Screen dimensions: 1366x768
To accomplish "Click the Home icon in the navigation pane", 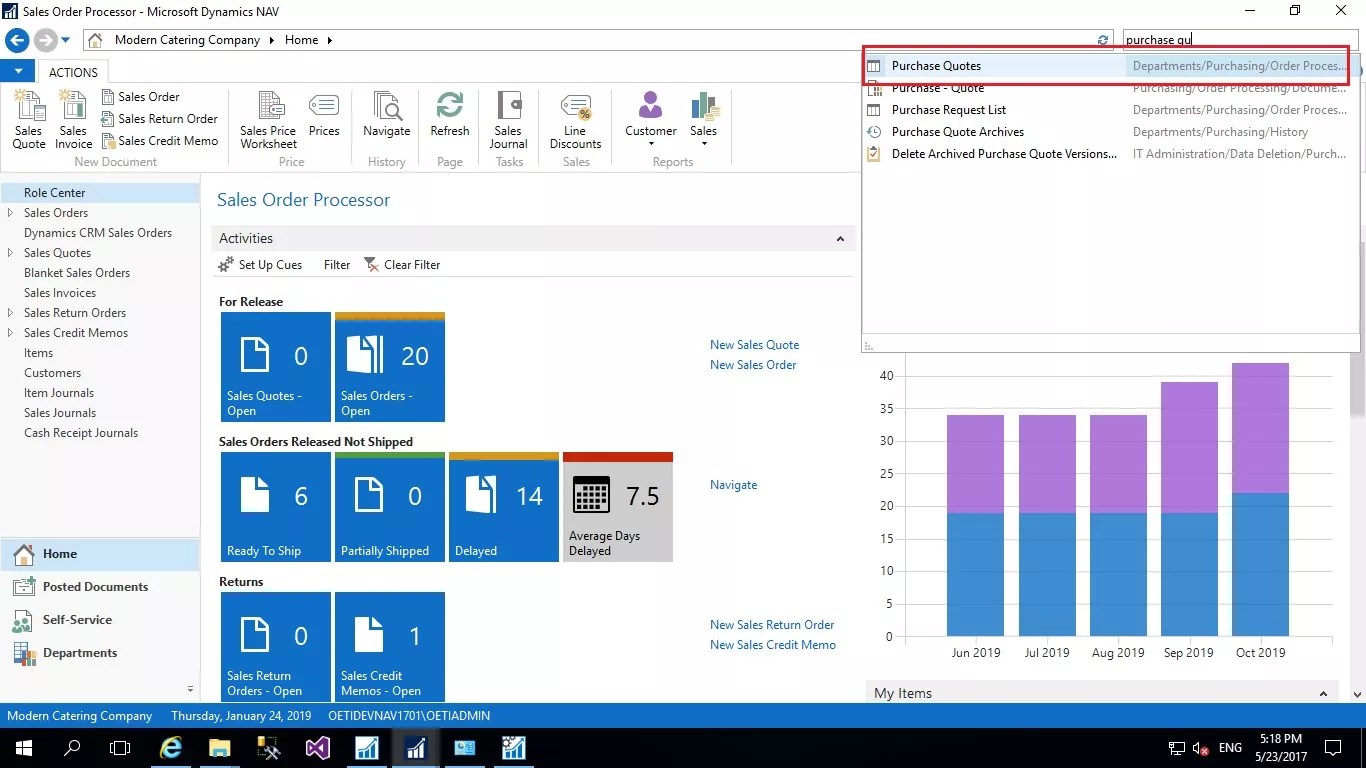I will [60, 553].
